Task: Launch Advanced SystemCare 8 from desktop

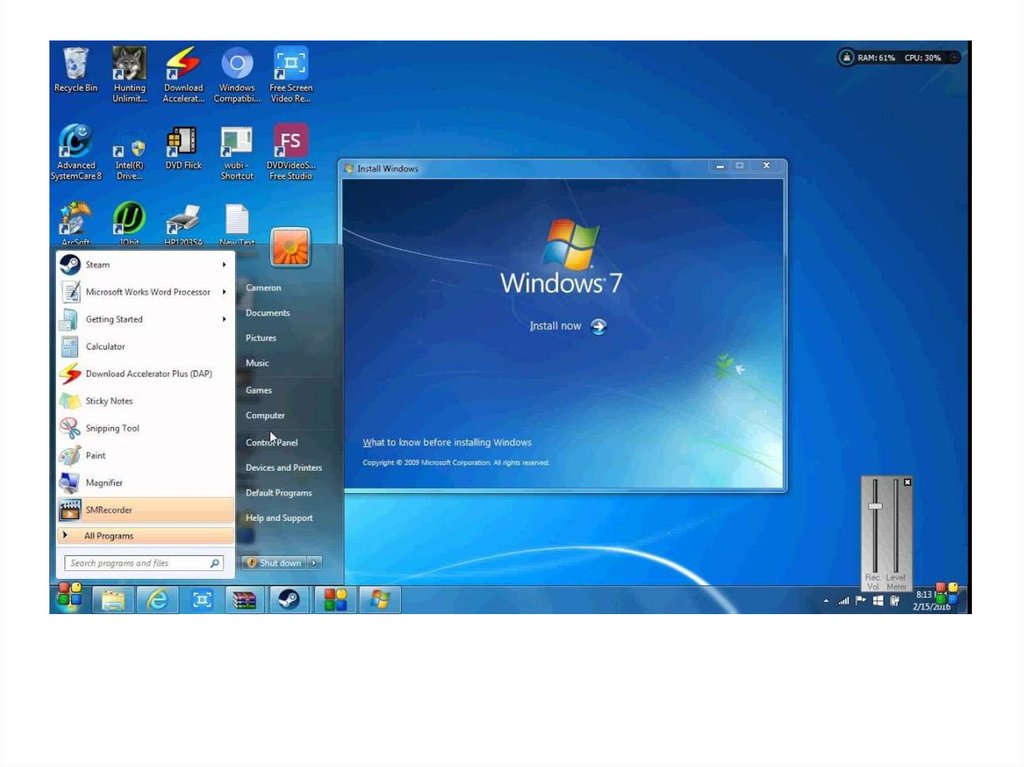Action: pos(76,146)
